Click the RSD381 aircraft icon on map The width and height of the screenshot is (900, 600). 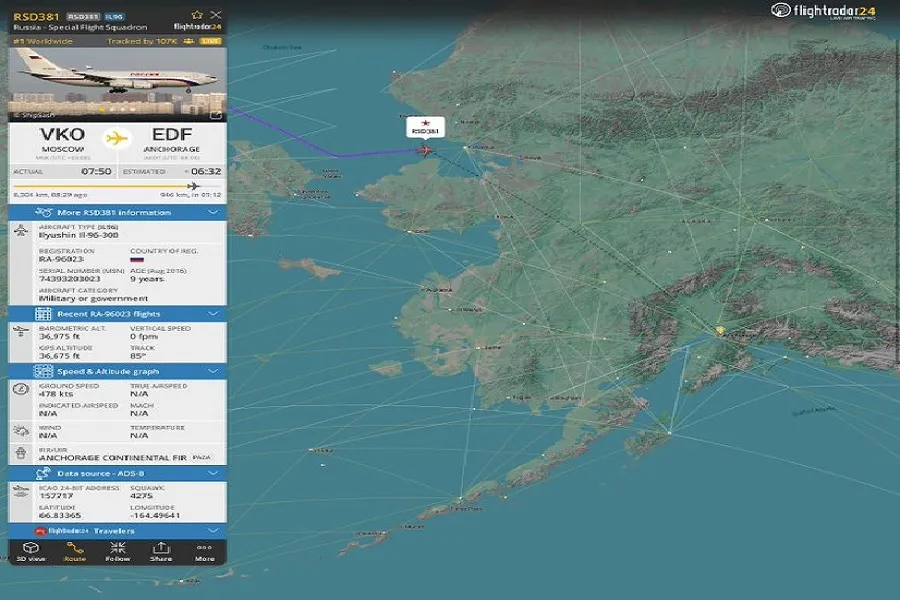426,150
